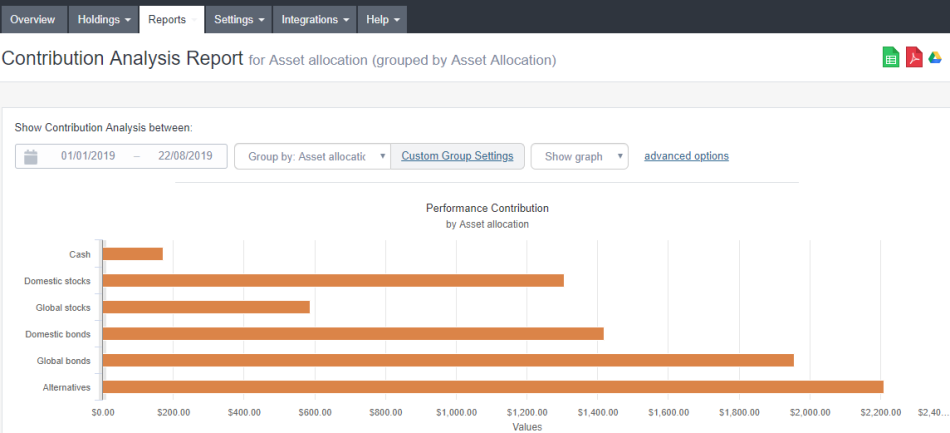Click the Contribution Analysis Report heading
This screenshot has width=950, height=433.
coord(122,59)
